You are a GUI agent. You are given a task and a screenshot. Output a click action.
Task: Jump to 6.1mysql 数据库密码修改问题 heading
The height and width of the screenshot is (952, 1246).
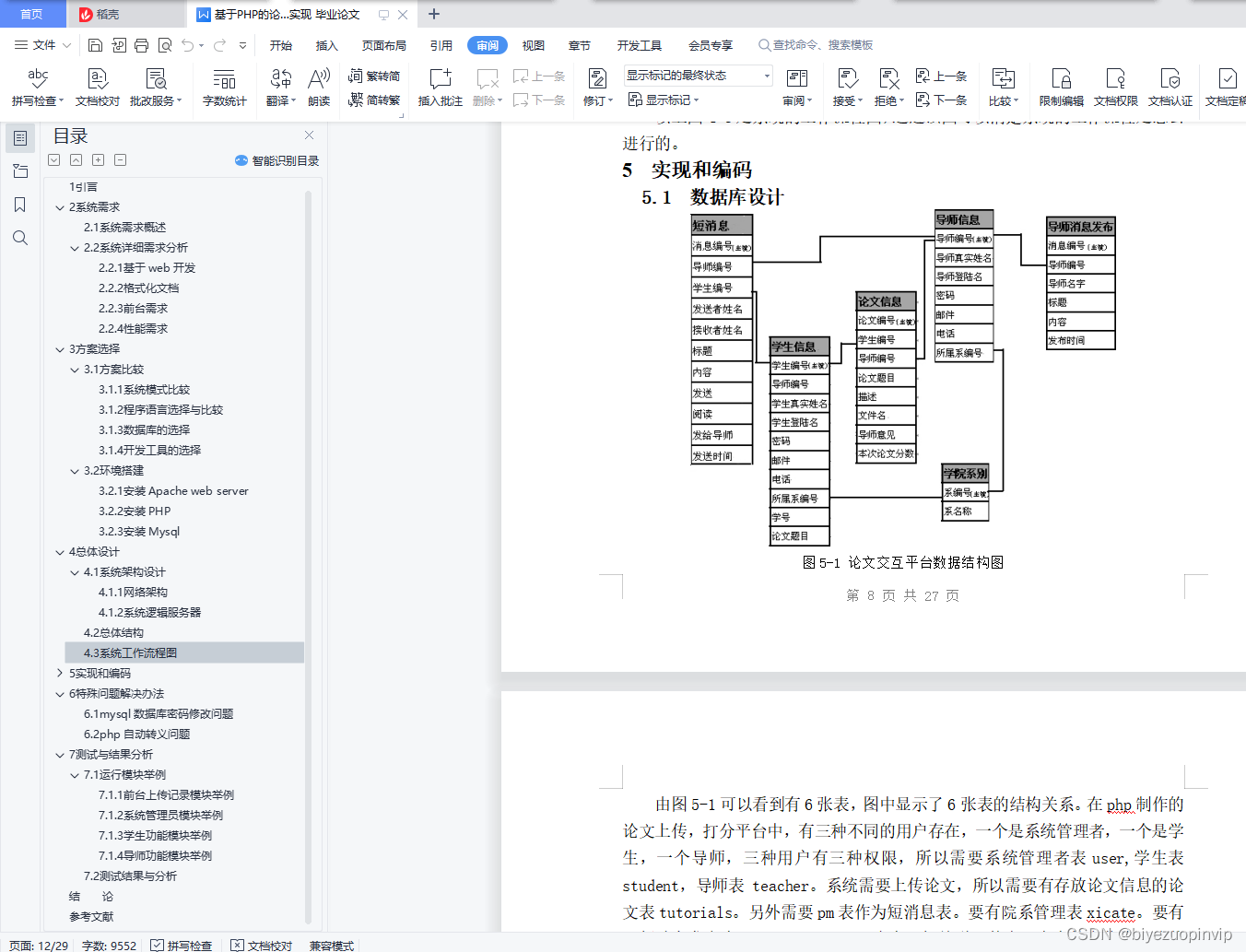coord(159,714)
